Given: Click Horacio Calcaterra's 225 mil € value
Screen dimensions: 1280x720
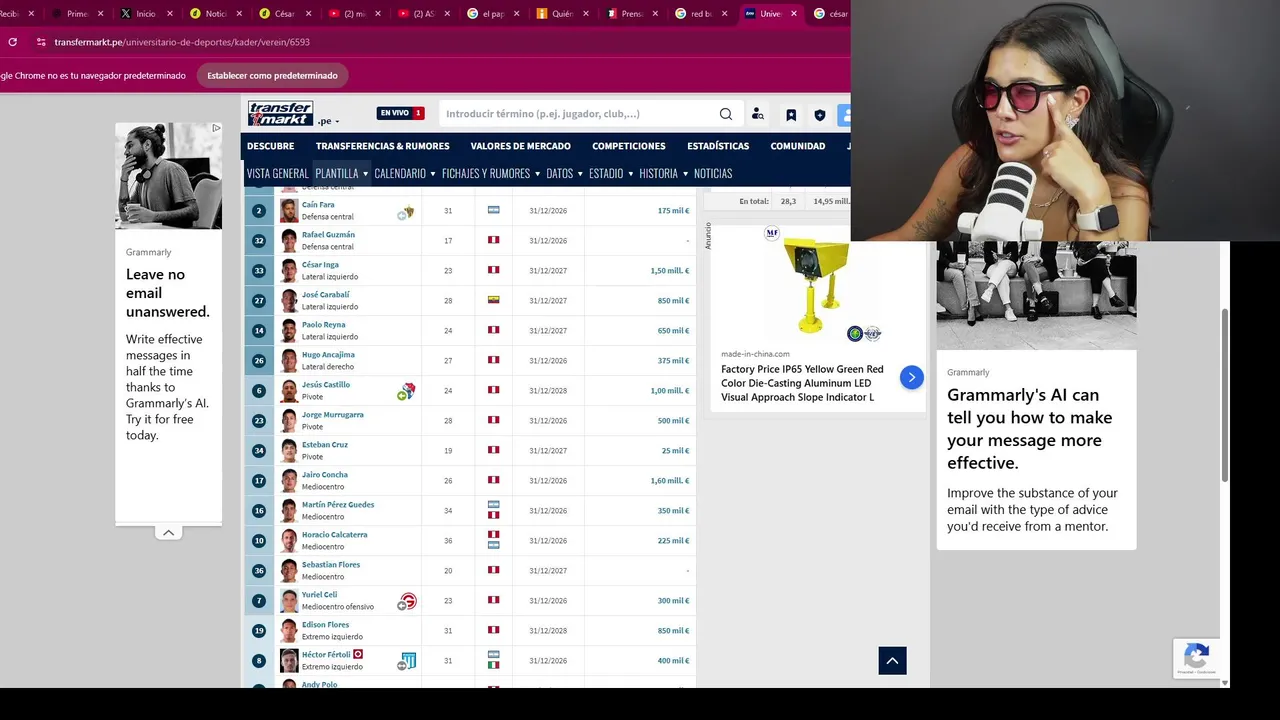Looking at the screenshot, I should (x=673, y=541).
